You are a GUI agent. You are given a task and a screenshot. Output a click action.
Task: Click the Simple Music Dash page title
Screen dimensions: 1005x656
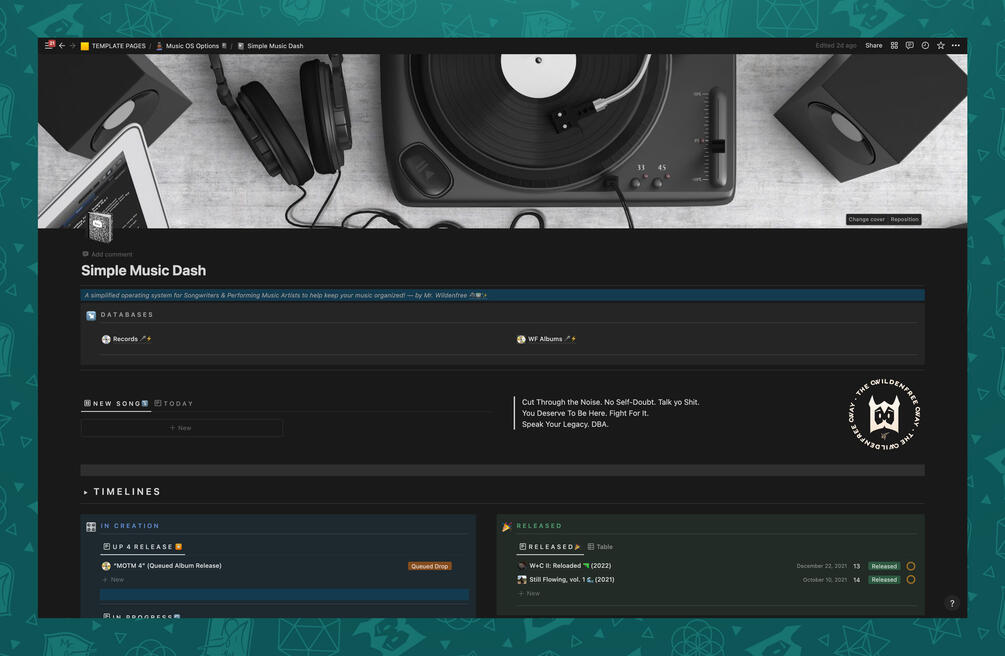tap(144, 271)
